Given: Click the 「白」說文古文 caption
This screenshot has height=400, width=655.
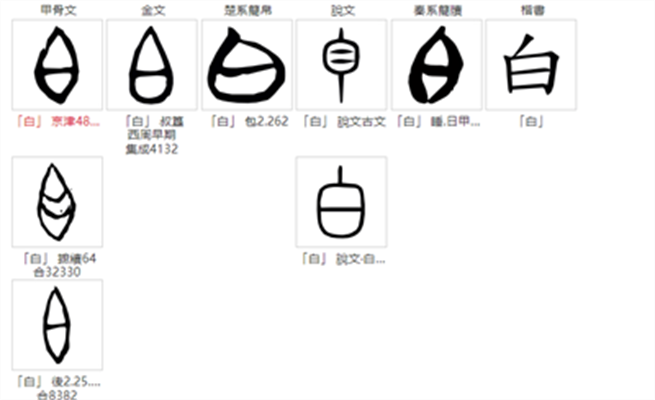Looking at the screenshot, I should (x=343, y=122).
